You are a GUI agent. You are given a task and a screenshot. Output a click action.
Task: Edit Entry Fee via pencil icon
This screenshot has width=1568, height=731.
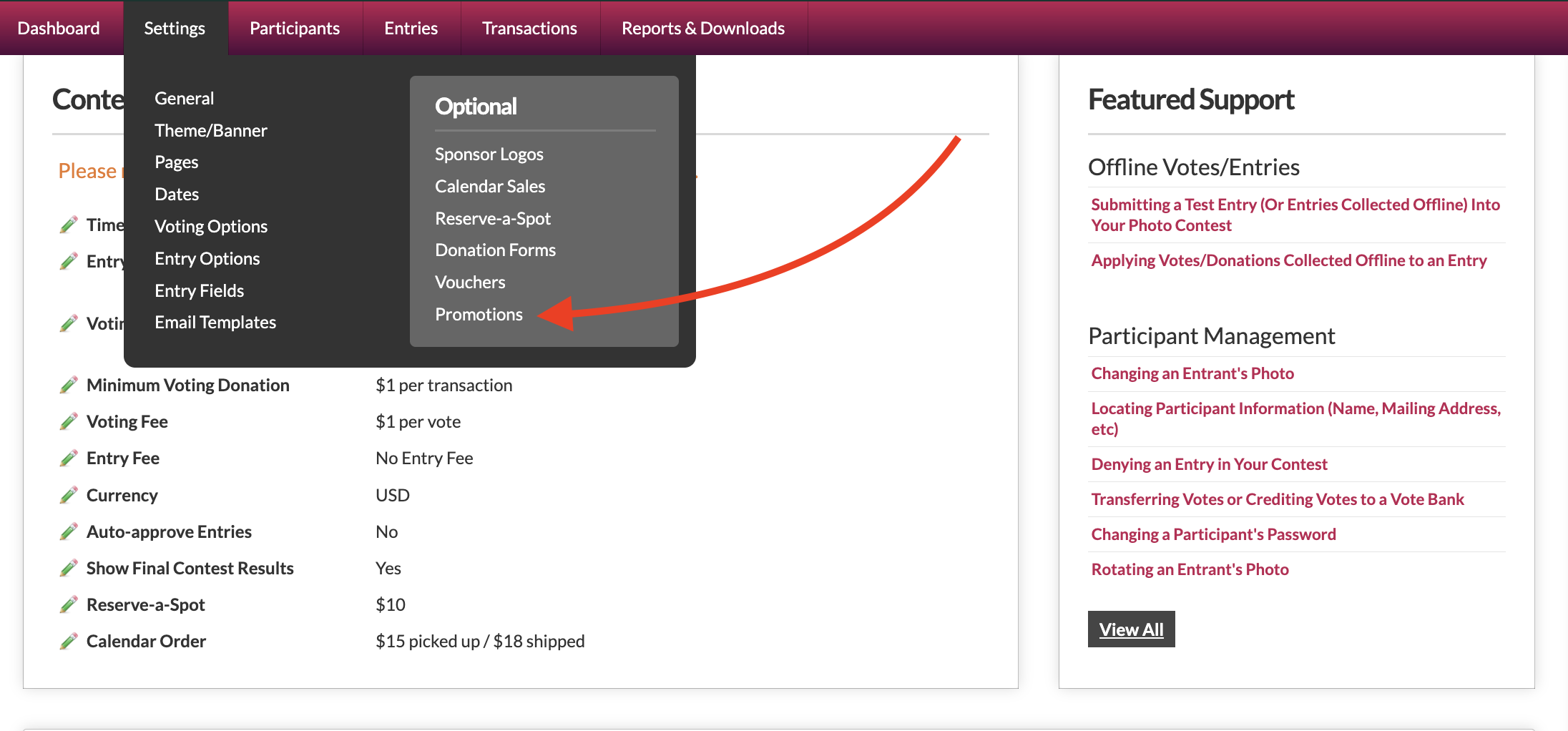pos(69,458)
